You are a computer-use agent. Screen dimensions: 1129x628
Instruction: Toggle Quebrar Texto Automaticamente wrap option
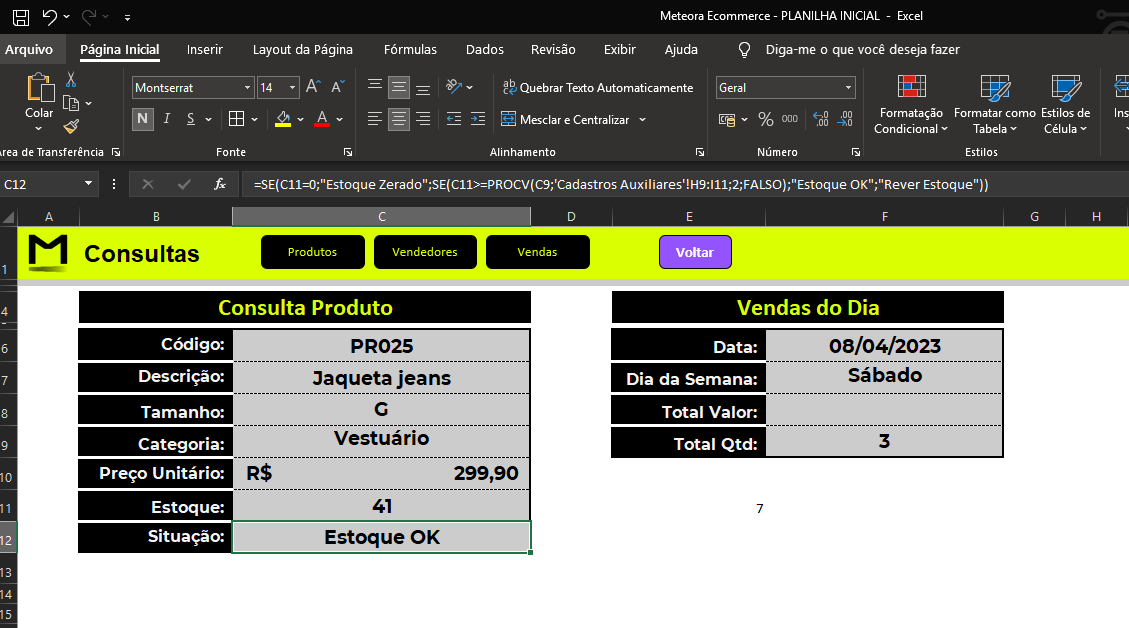click(x=598, y=87)
